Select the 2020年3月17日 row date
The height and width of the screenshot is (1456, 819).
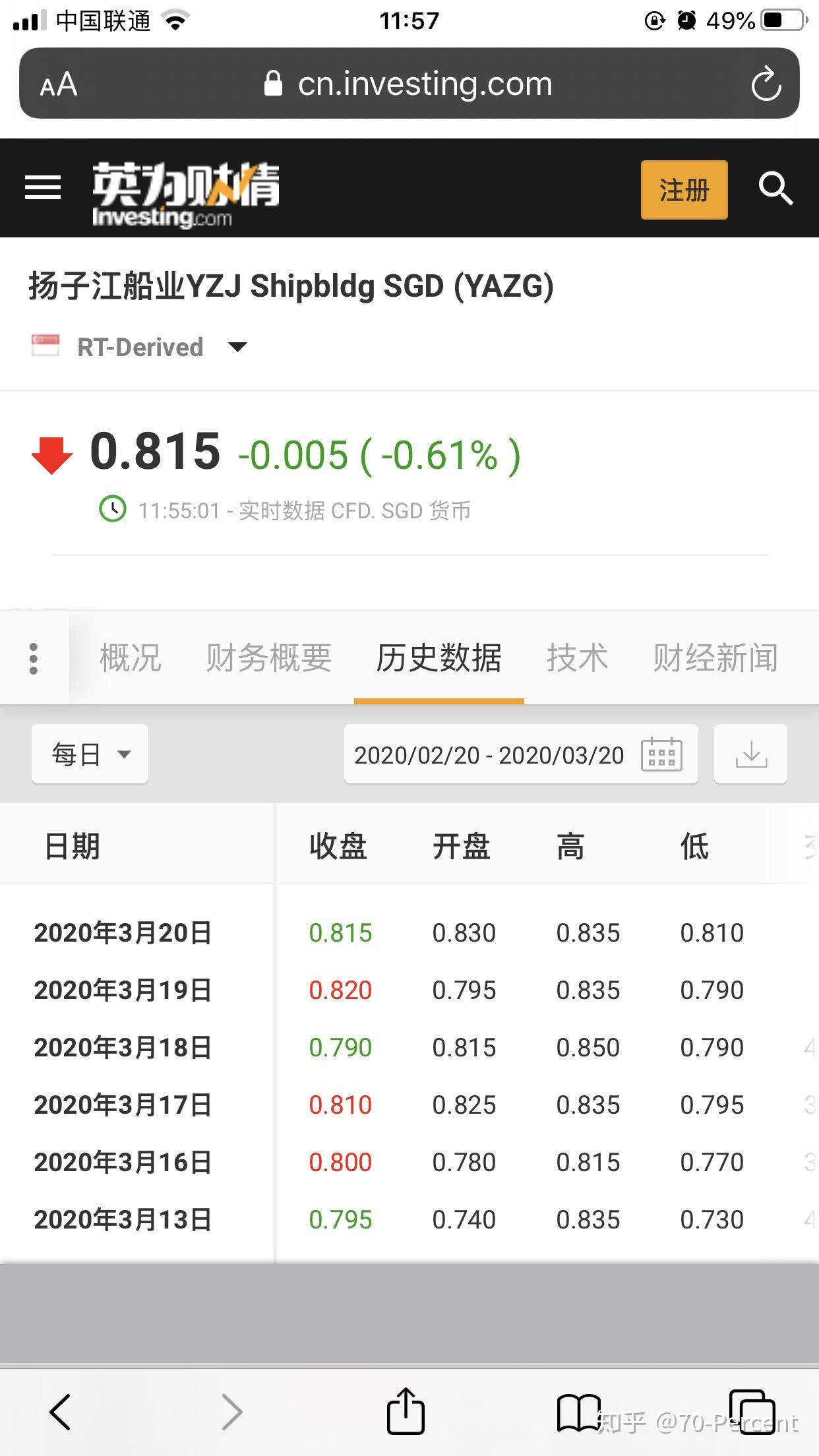pos(123,1105)
